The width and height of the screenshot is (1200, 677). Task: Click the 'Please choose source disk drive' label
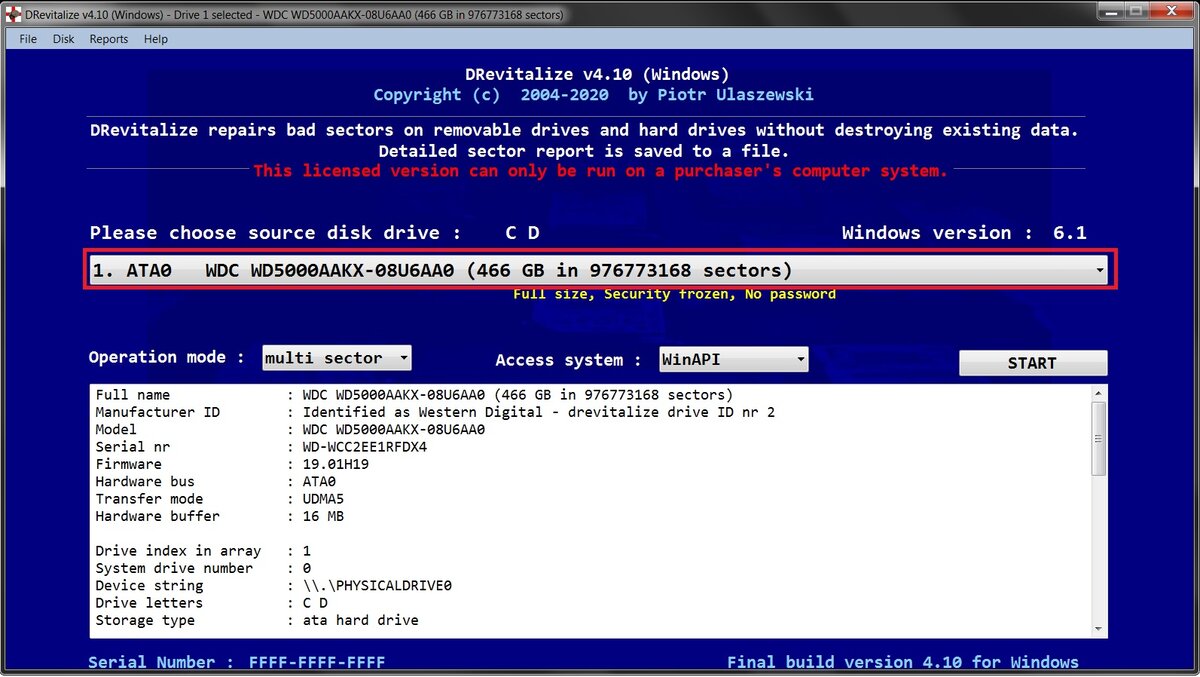[275, 233]
